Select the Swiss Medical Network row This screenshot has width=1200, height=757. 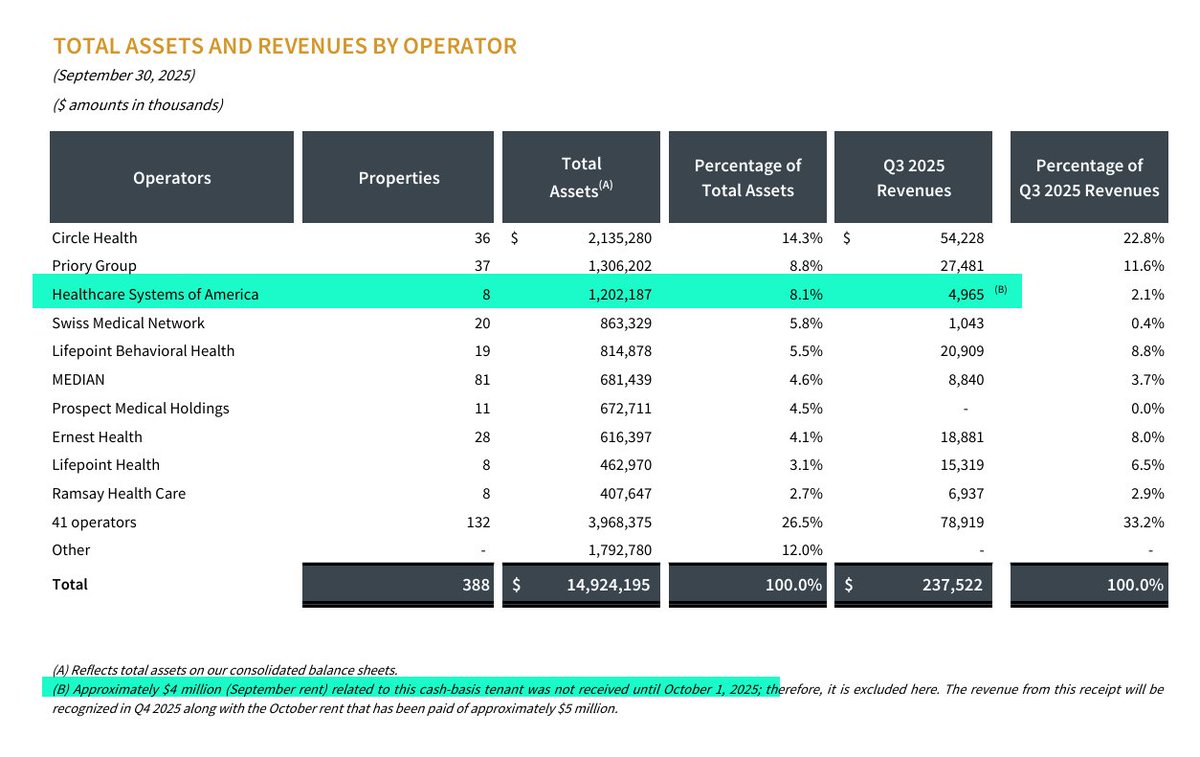[x=127, y=323]
